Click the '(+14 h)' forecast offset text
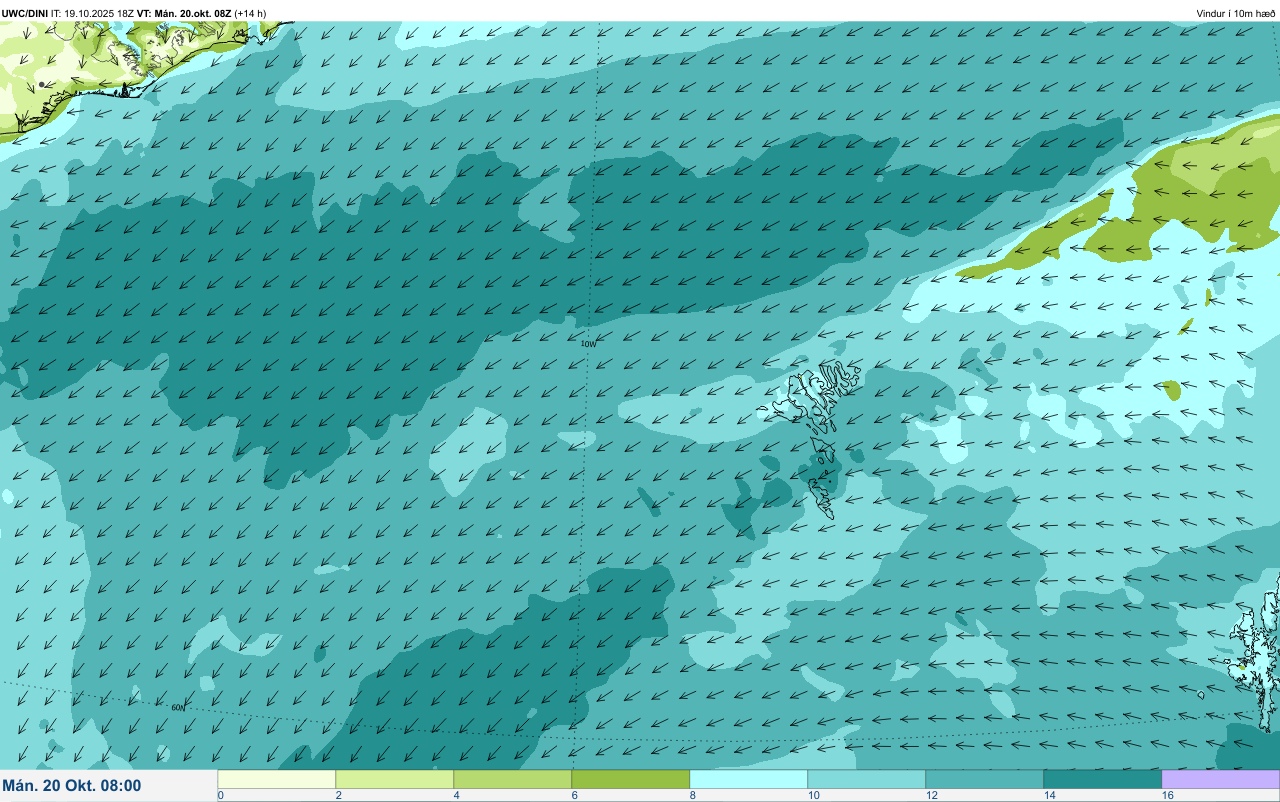This screenshot has height=802, width=1280. tap(250, 13)
